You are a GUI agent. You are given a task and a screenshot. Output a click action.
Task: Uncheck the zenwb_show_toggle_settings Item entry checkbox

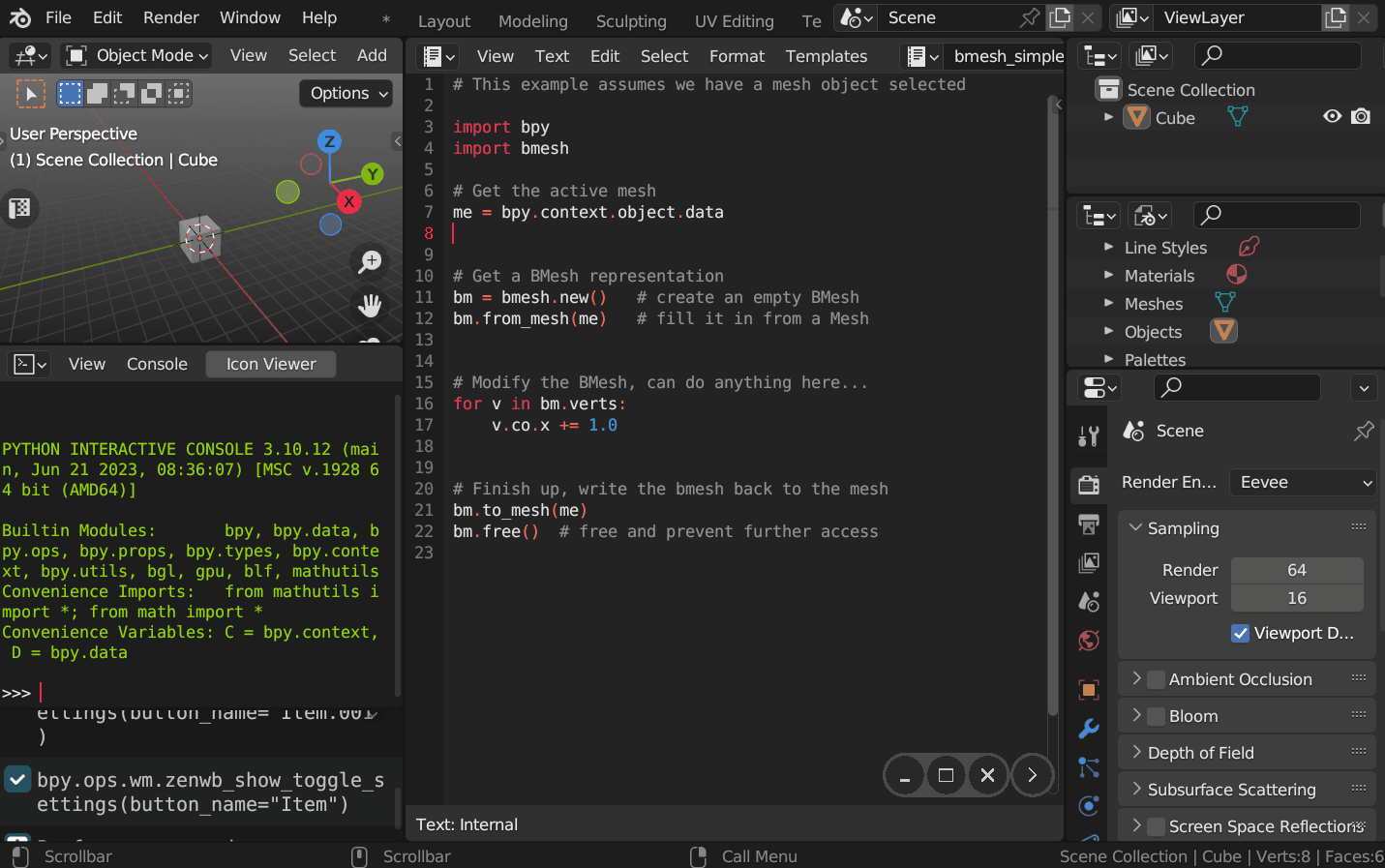(x=17, y=779)
